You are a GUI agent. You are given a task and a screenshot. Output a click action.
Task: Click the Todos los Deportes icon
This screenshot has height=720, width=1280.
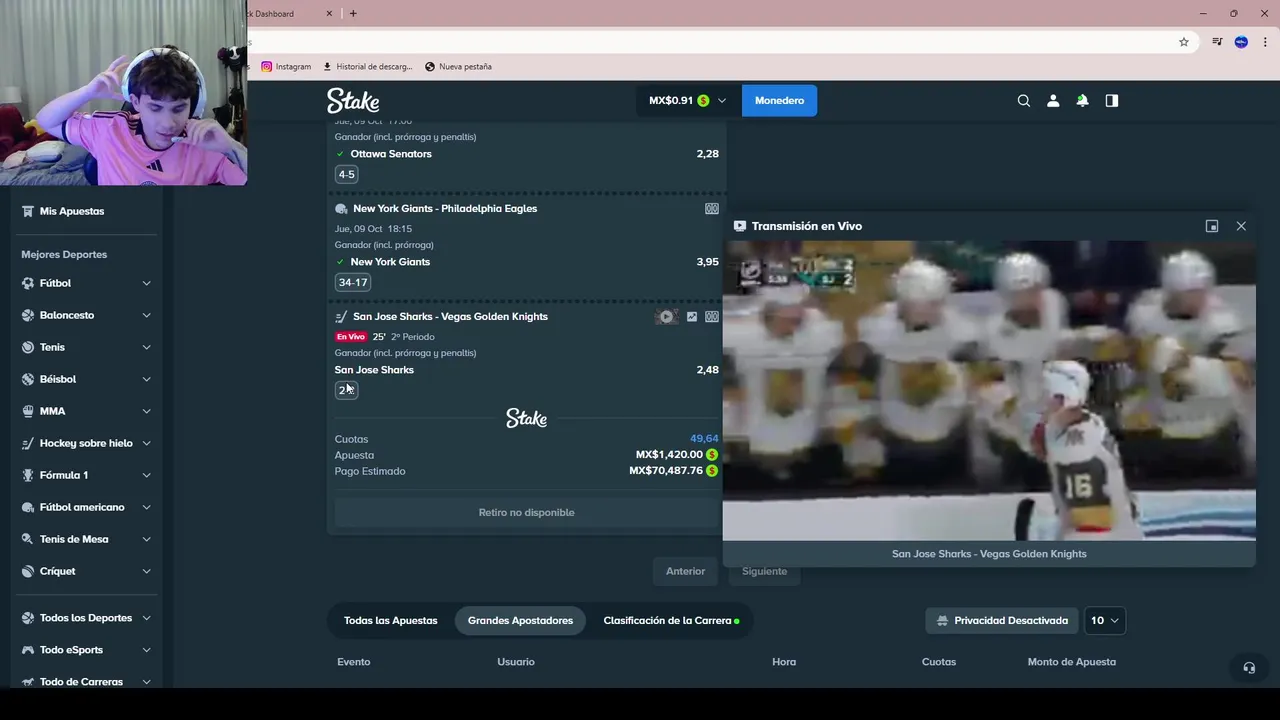28,618
